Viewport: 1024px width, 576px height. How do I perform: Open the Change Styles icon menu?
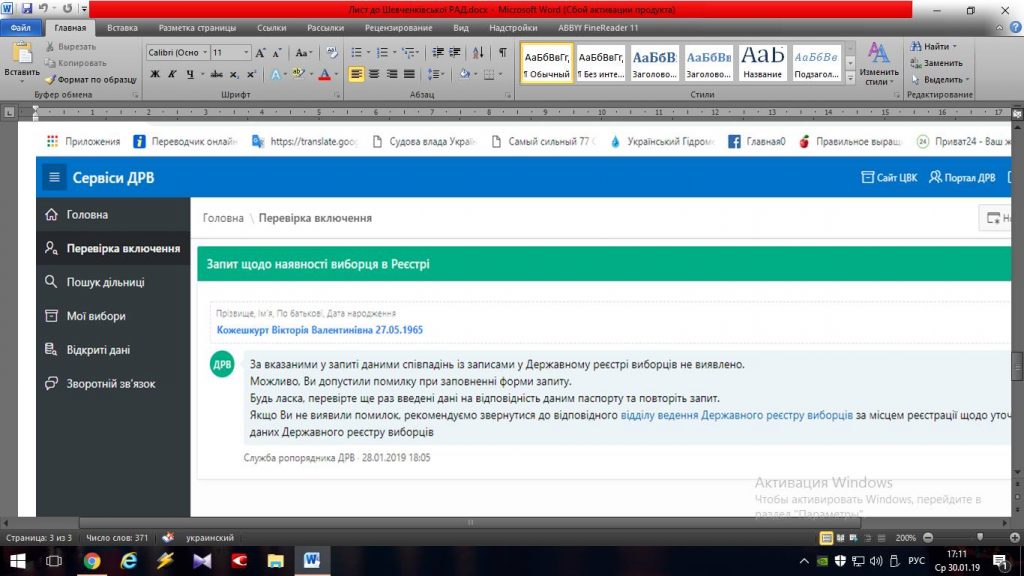(879, 63)
